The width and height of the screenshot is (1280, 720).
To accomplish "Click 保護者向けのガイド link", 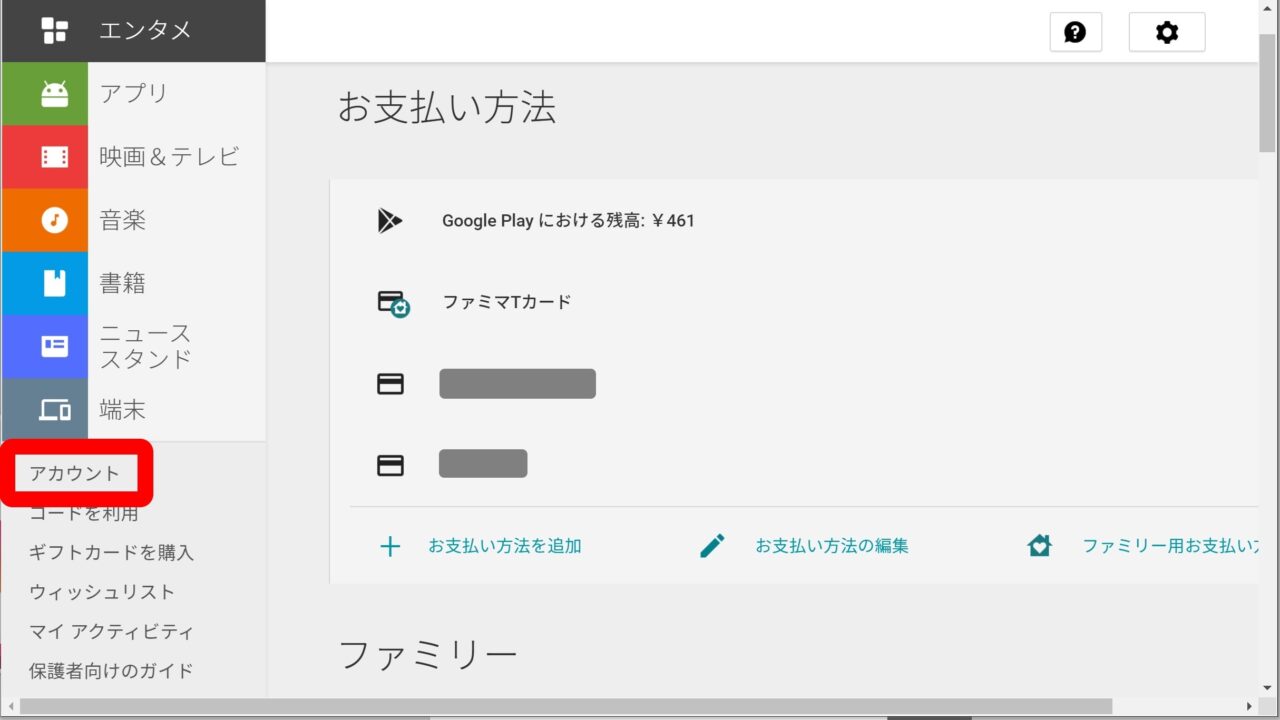I will (111, 671).
